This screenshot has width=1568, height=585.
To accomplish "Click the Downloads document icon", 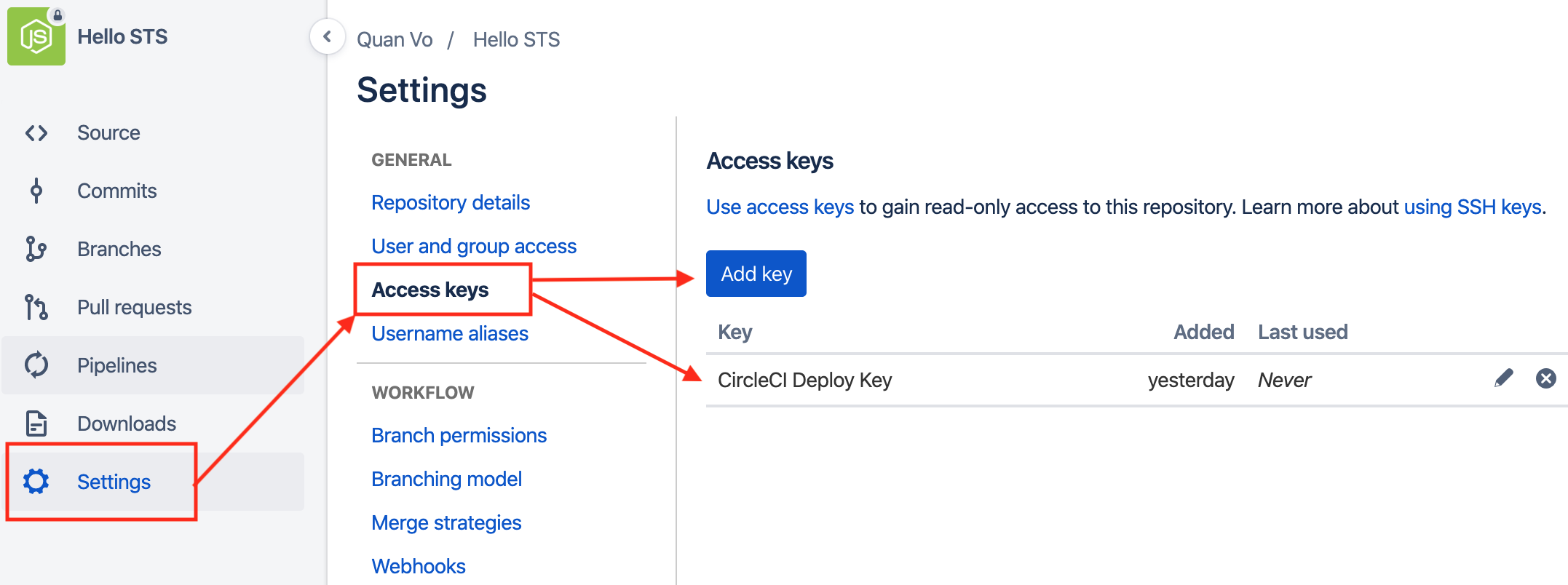I will 36,423.
